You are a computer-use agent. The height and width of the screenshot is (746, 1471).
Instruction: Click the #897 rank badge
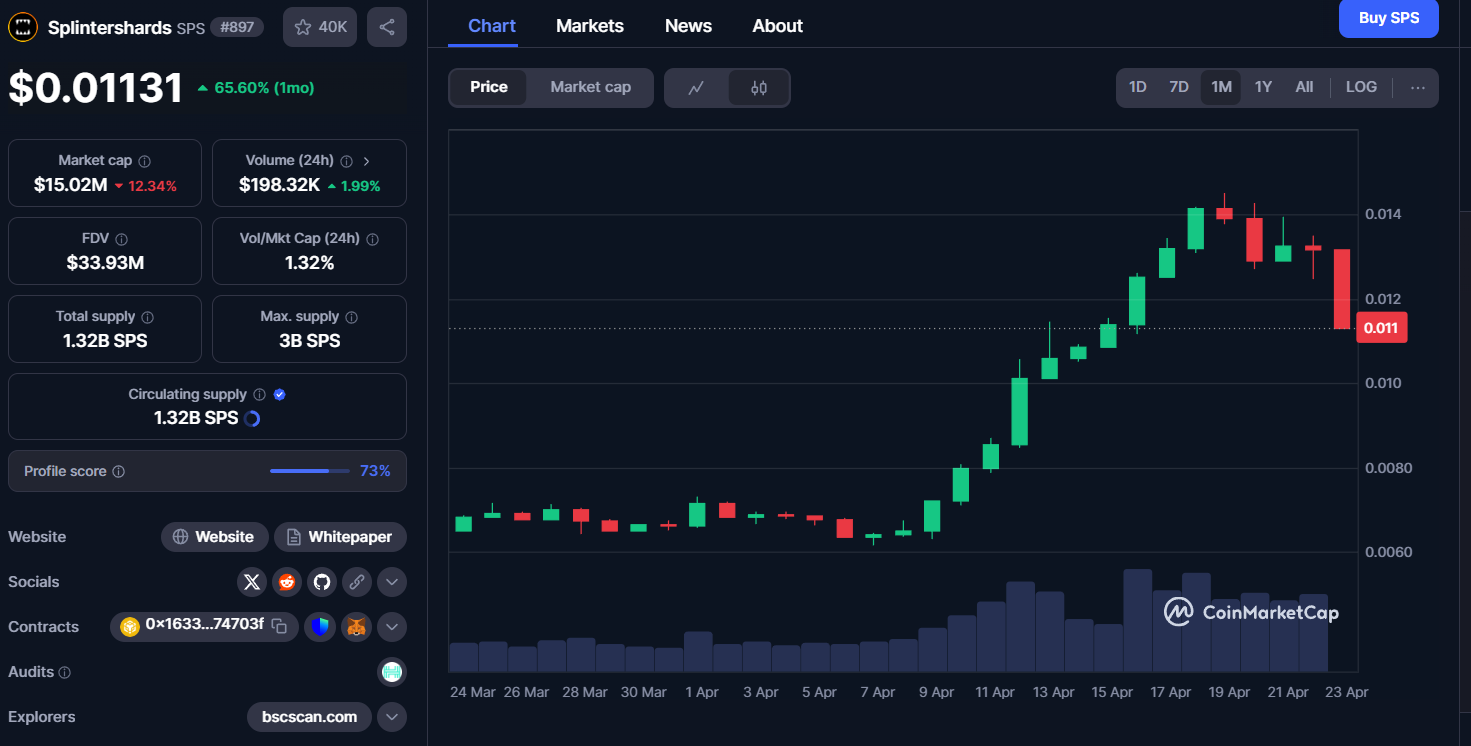237,27
